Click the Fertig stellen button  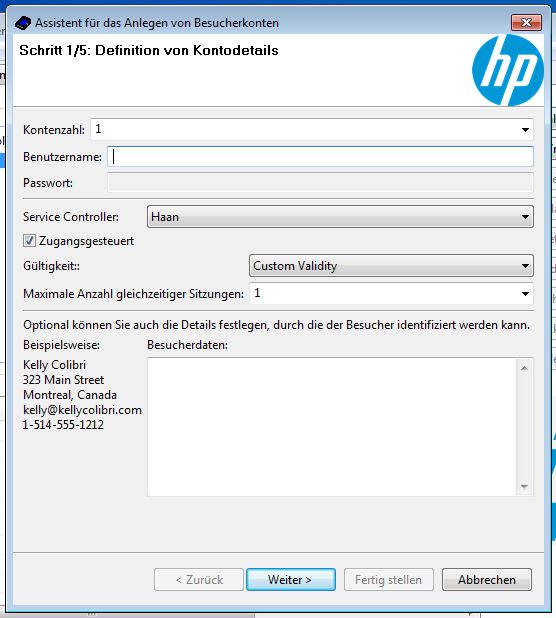pyautogui.click(x=389, y=579)
